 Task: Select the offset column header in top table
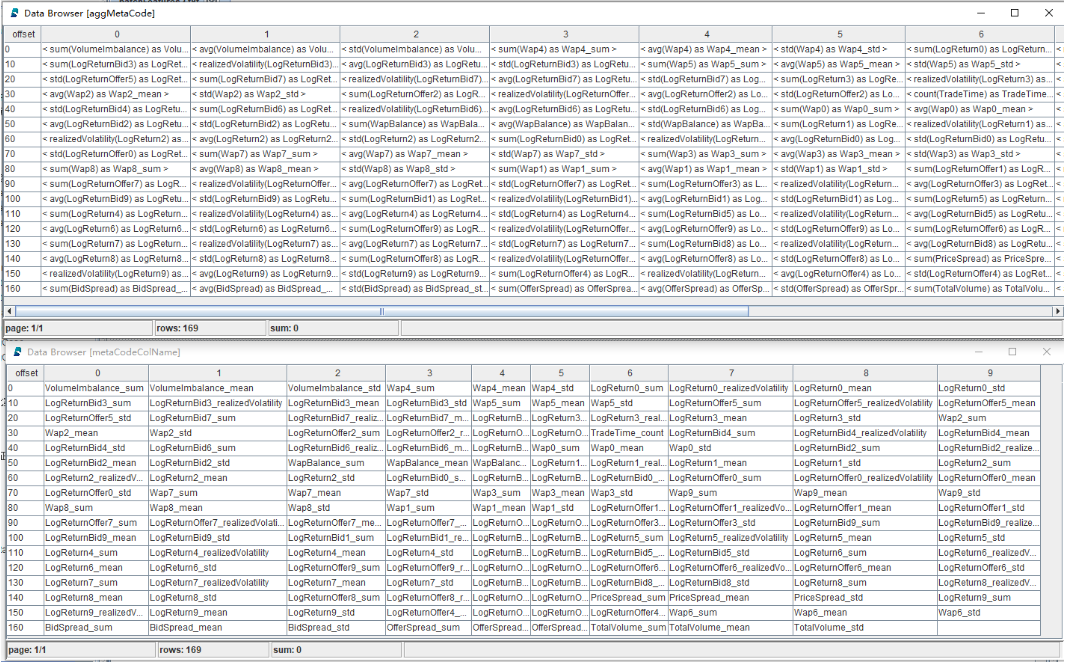point(22,34)
